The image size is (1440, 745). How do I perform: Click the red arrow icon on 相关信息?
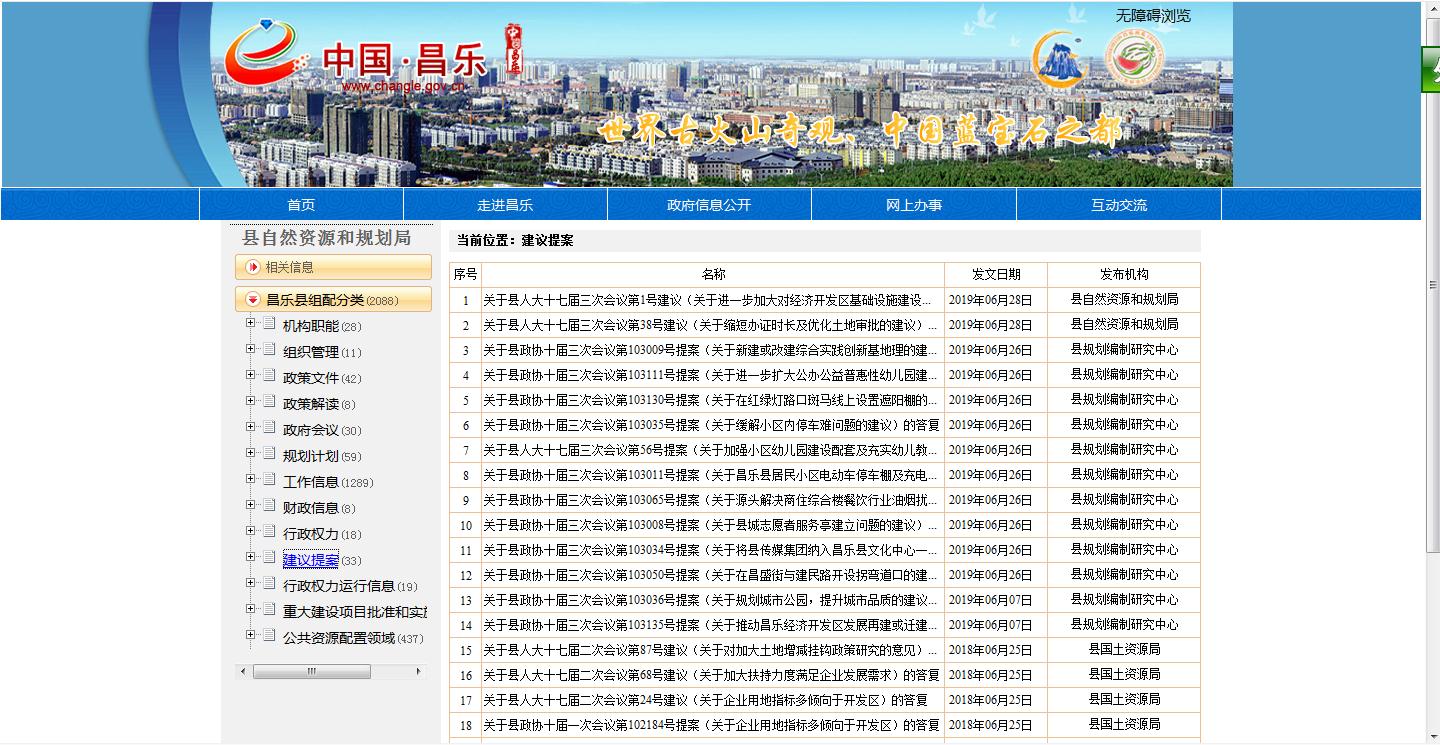(x=253, y=267)
